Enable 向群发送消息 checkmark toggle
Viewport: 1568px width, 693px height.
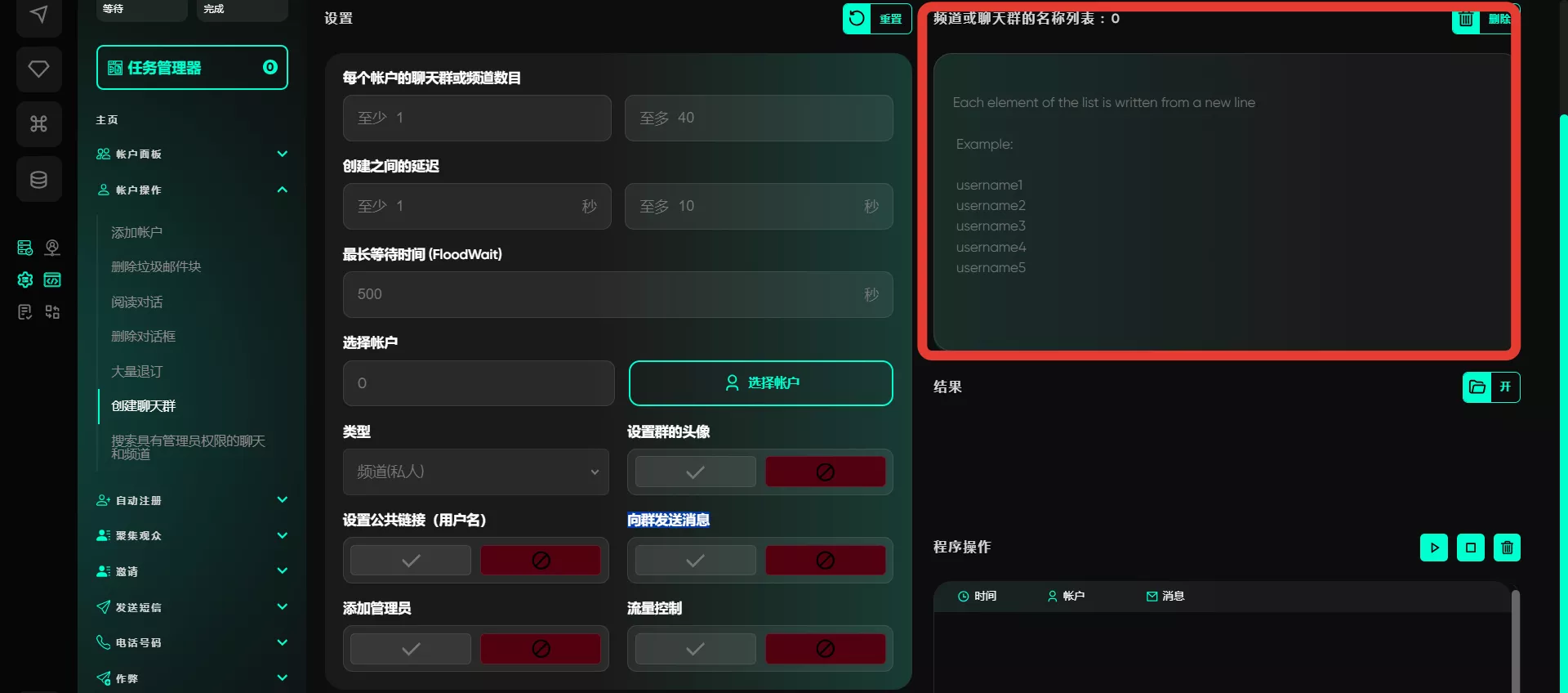[x=695, y=561]
